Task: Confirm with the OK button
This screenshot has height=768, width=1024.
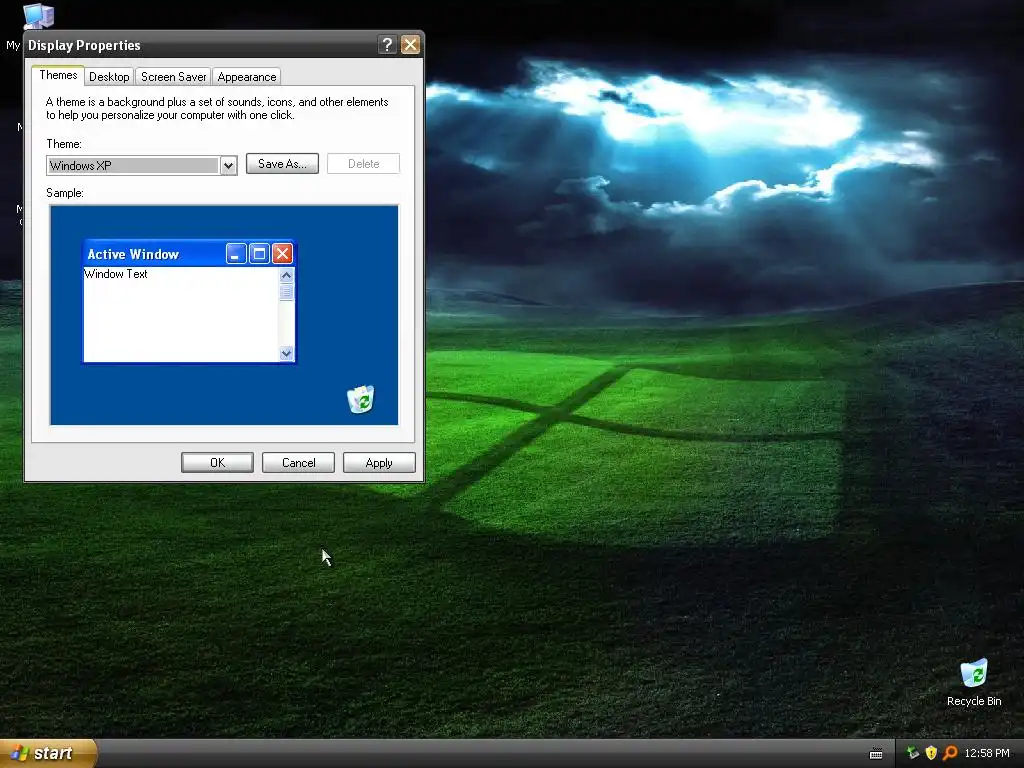Action: click(x=217, y=462)
